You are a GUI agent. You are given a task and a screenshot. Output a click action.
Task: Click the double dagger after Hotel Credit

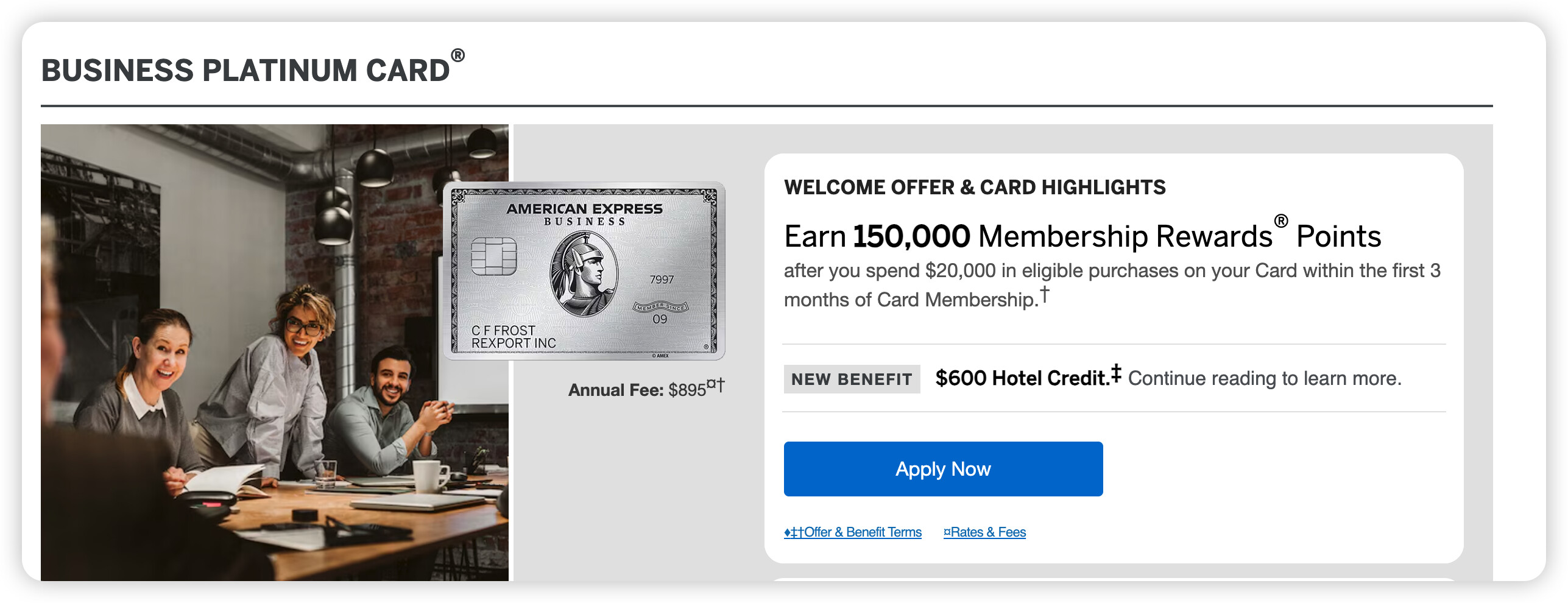(1116, 372)
